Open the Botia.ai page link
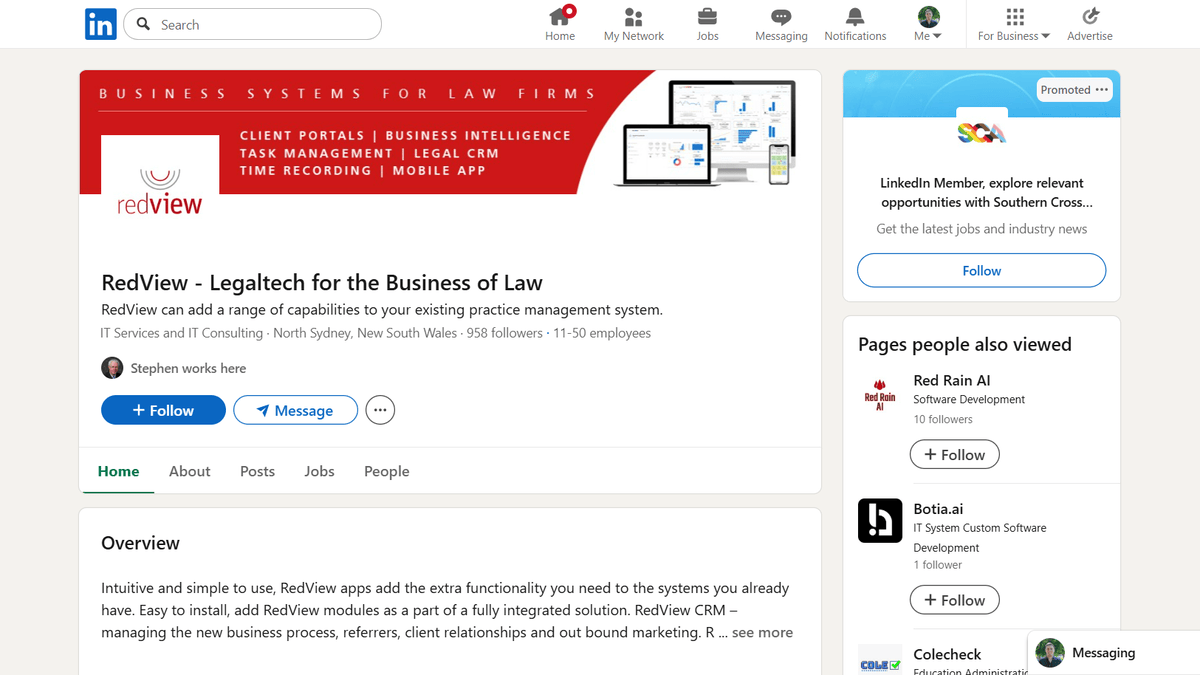The width and height of the screenshot is (1200, 675). (x=938, y=509)
